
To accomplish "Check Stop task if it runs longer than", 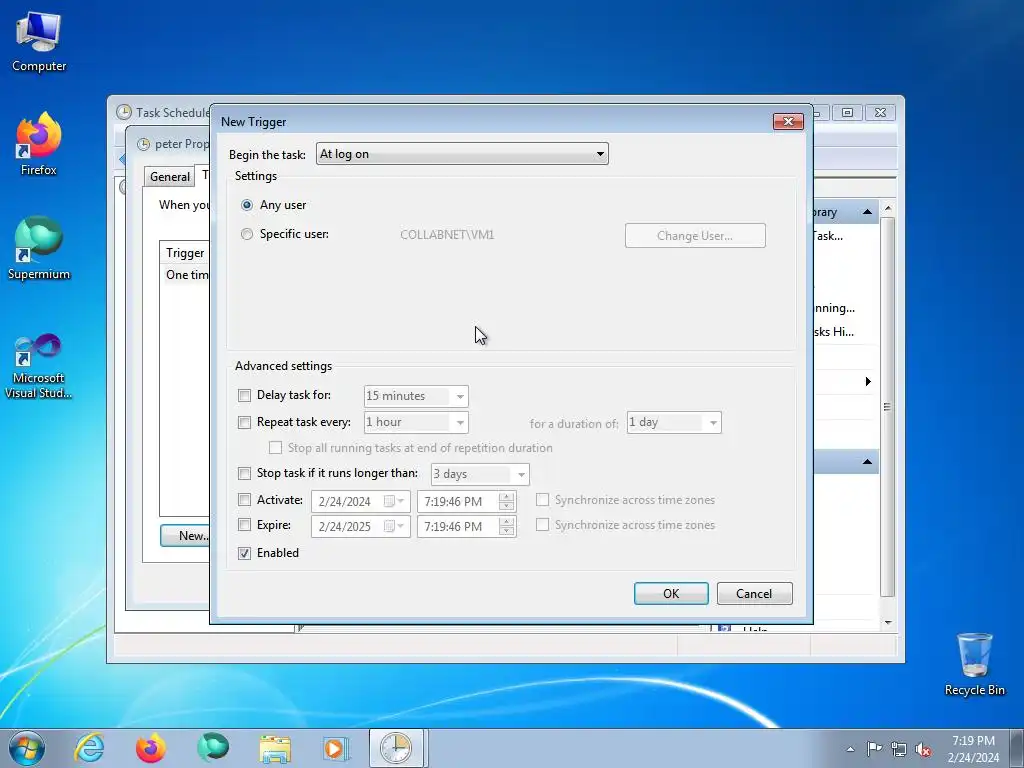I will tap(244, 473).
